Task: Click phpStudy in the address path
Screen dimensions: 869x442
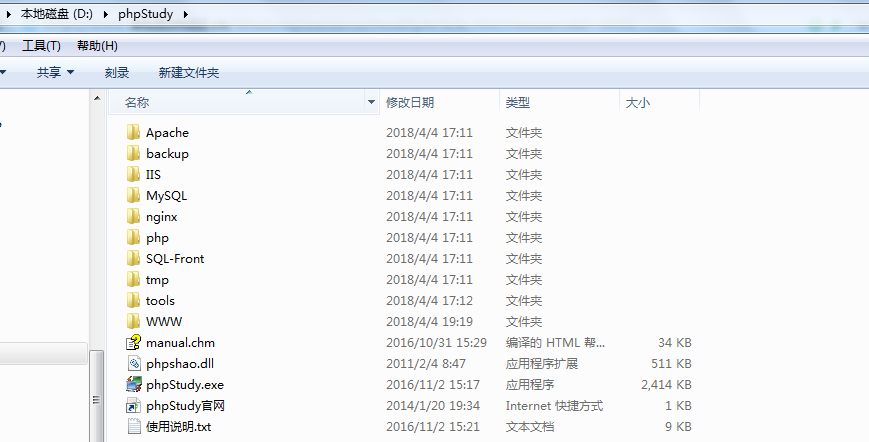Action: [146, 14]
